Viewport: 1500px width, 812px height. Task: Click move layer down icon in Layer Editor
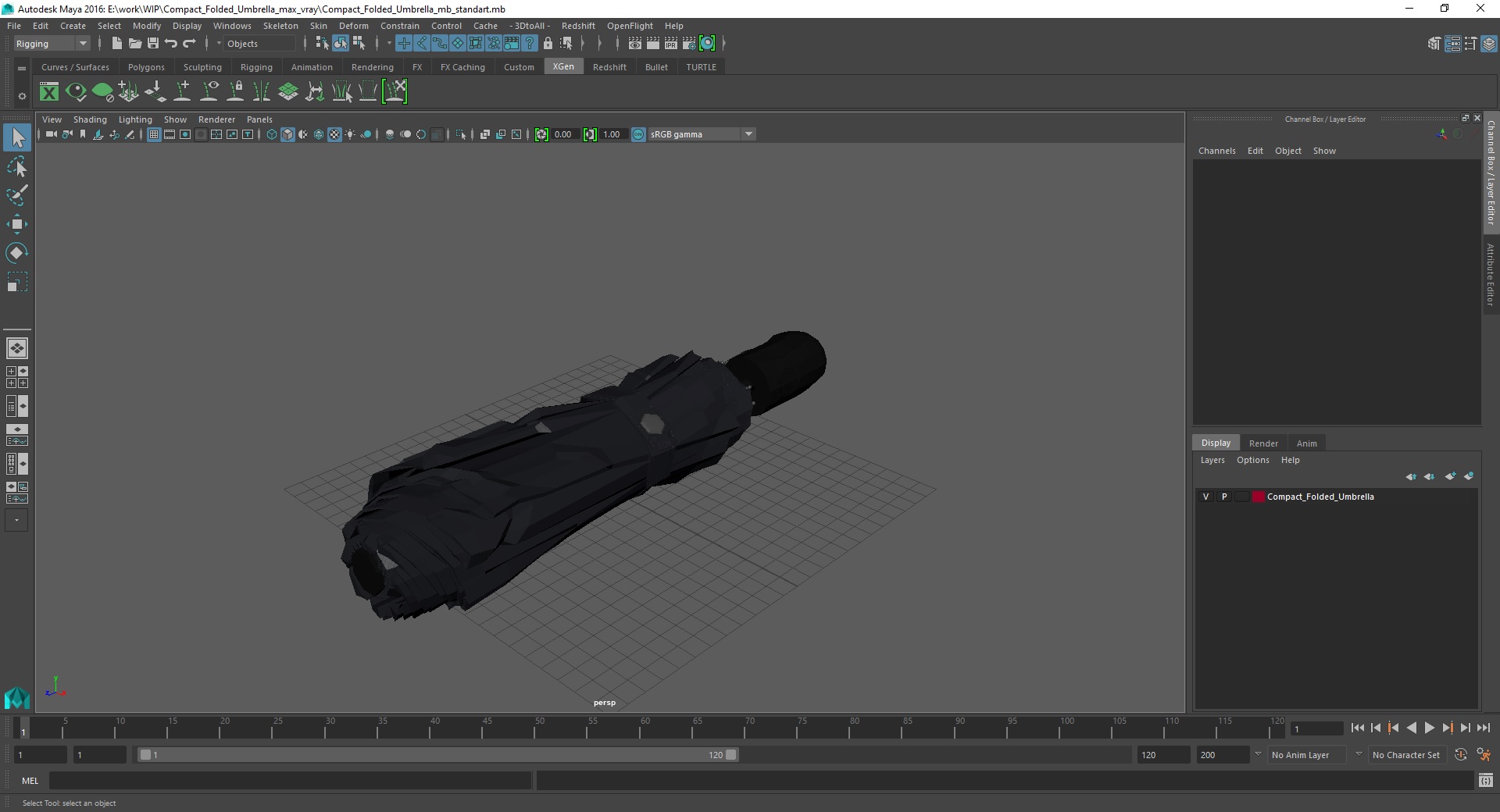point(1430,476)
